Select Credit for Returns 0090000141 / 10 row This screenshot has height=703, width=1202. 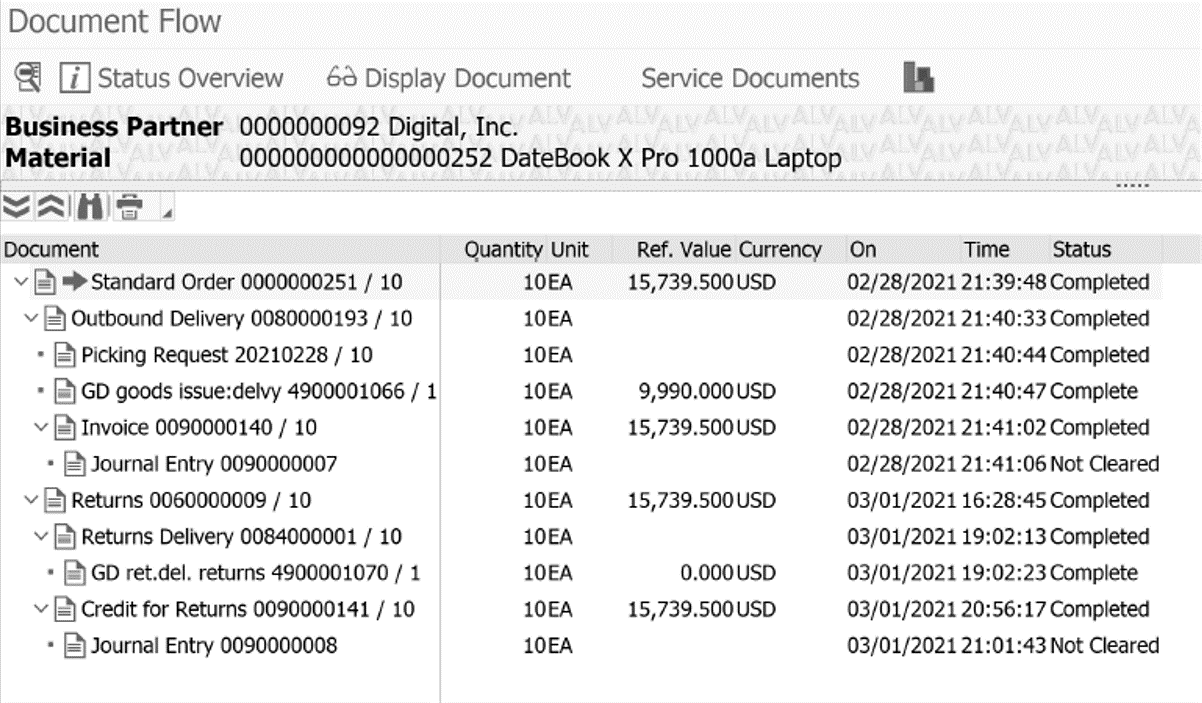click(x=581, y=610)
